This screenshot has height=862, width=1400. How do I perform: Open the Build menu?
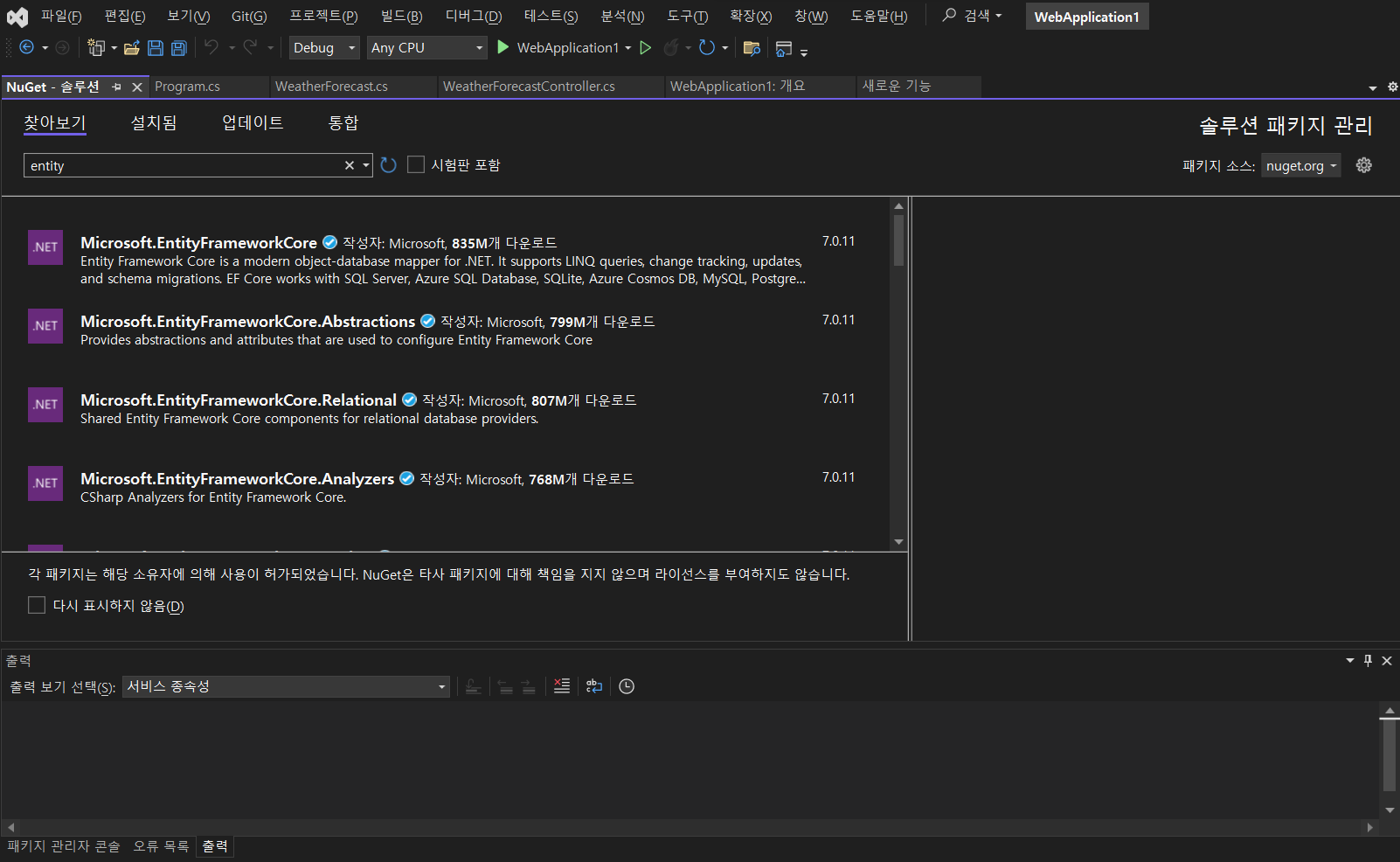[401, 17]
